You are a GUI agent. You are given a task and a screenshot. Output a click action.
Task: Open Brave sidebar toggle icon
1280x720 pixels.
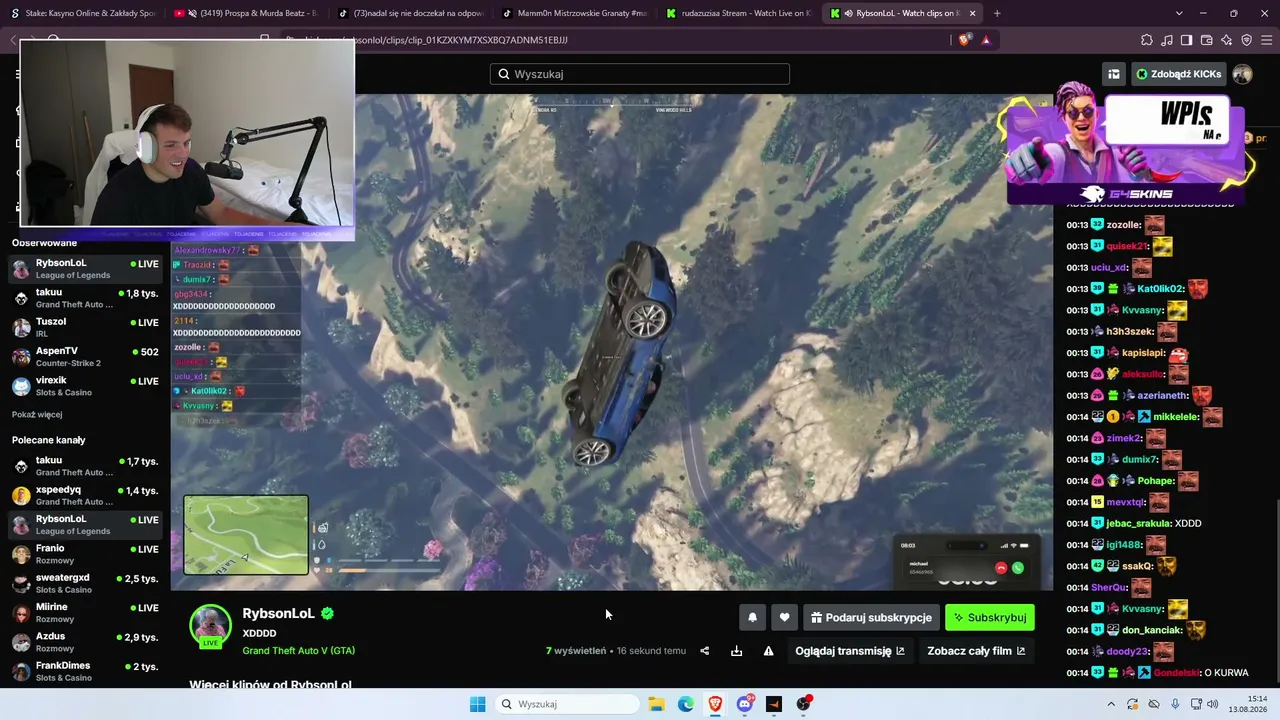click(x=1186, y=40)
